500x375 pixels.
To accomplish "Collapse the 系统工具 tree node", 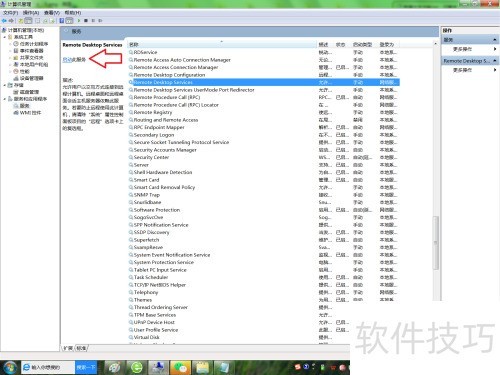I will tap(5, 37).
